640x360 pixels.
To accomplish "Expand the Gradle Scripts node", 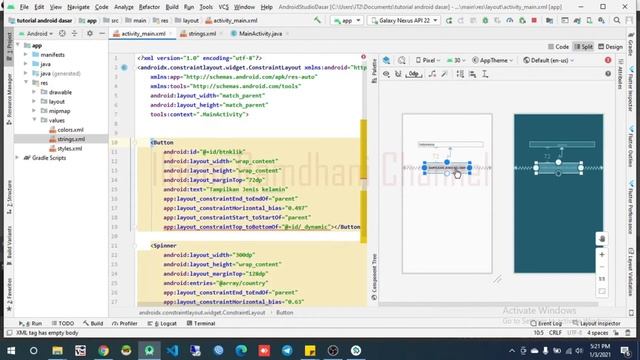I will (x=17, y=158).
